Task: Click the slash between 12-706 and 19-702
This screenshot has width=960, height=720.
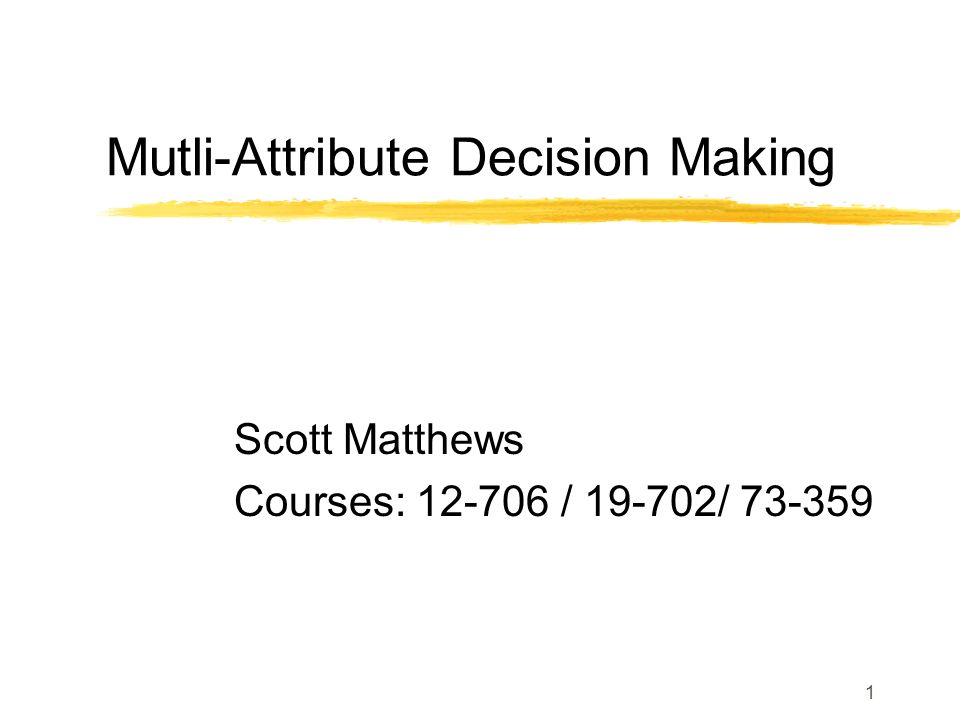Action: 567,501
